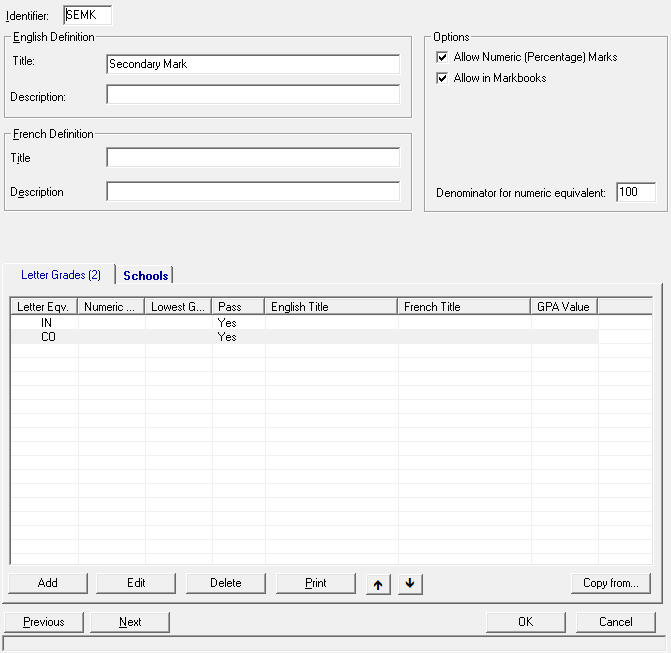Uncheck Allow in Markbooks option
Screen dimensions: 671x653
(442, 78)
